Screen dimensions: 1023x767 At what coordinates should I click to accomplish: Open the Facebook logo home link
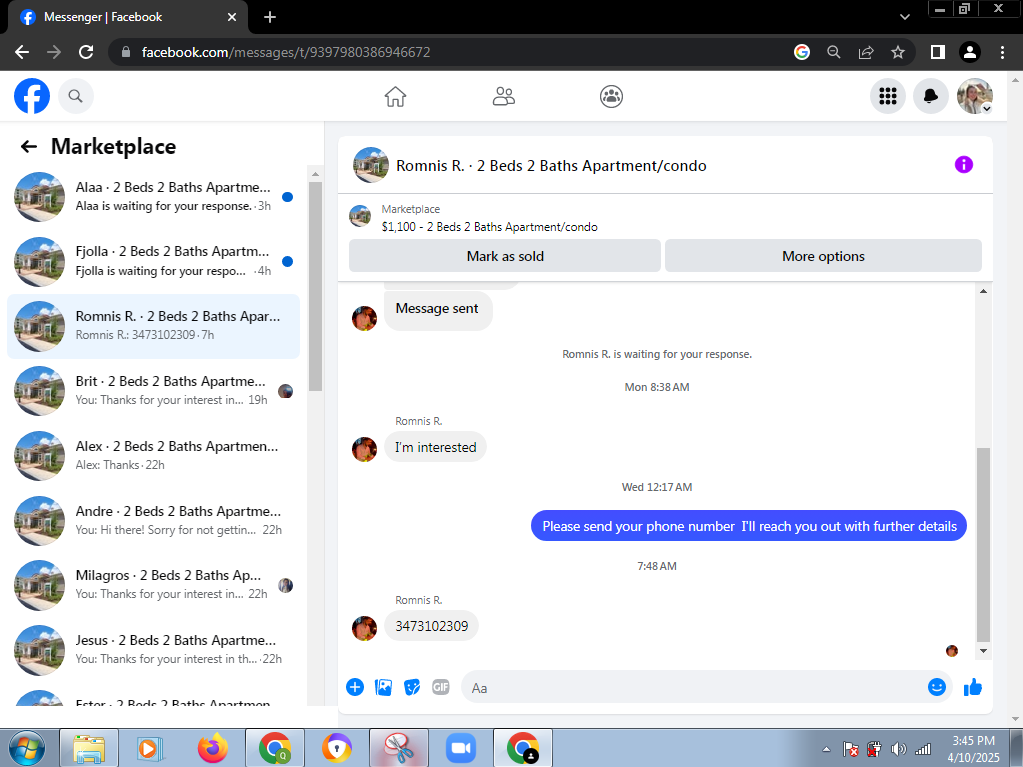click(32, 96)
